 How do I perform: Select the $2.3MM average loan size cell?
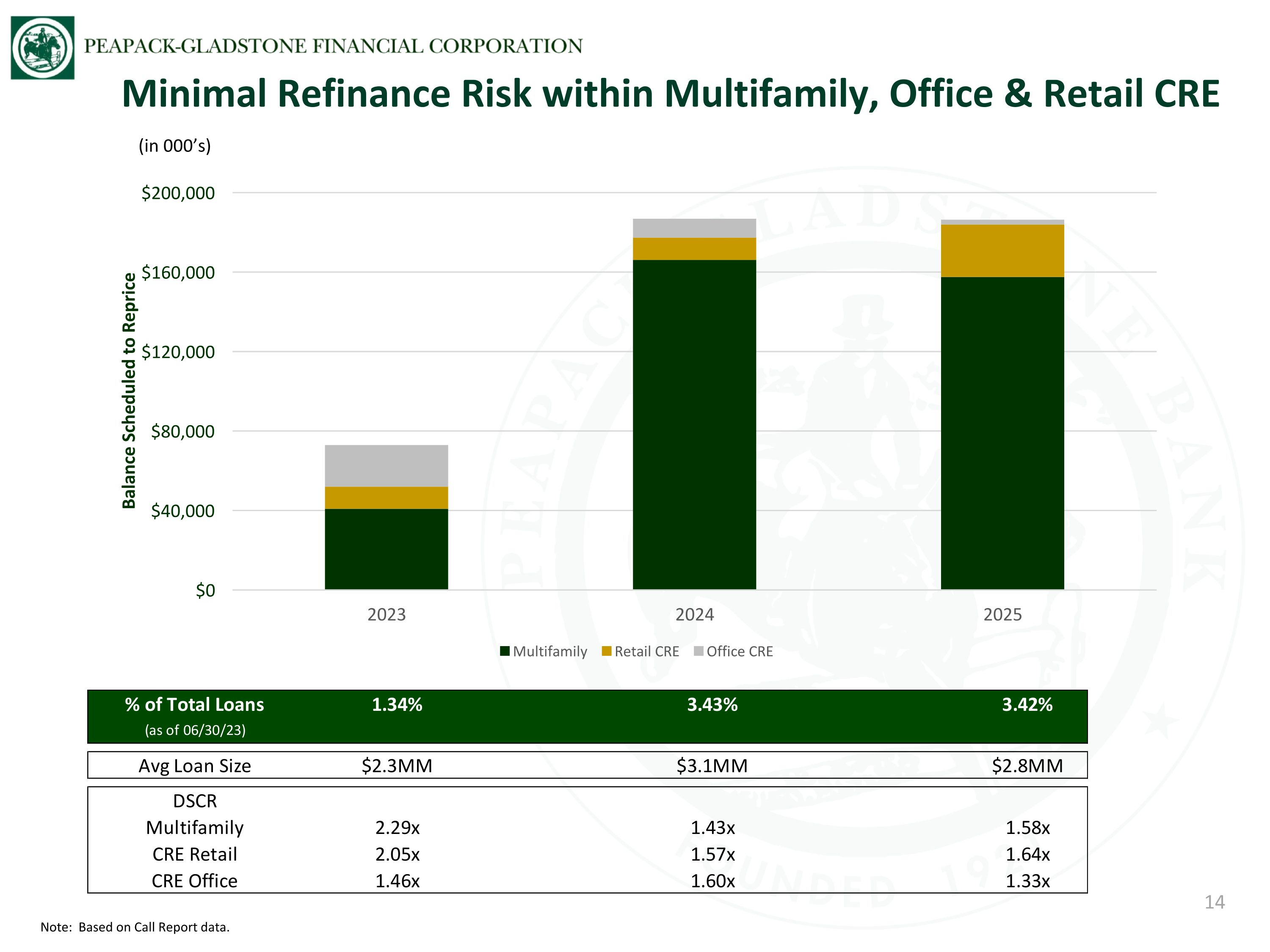397,765
